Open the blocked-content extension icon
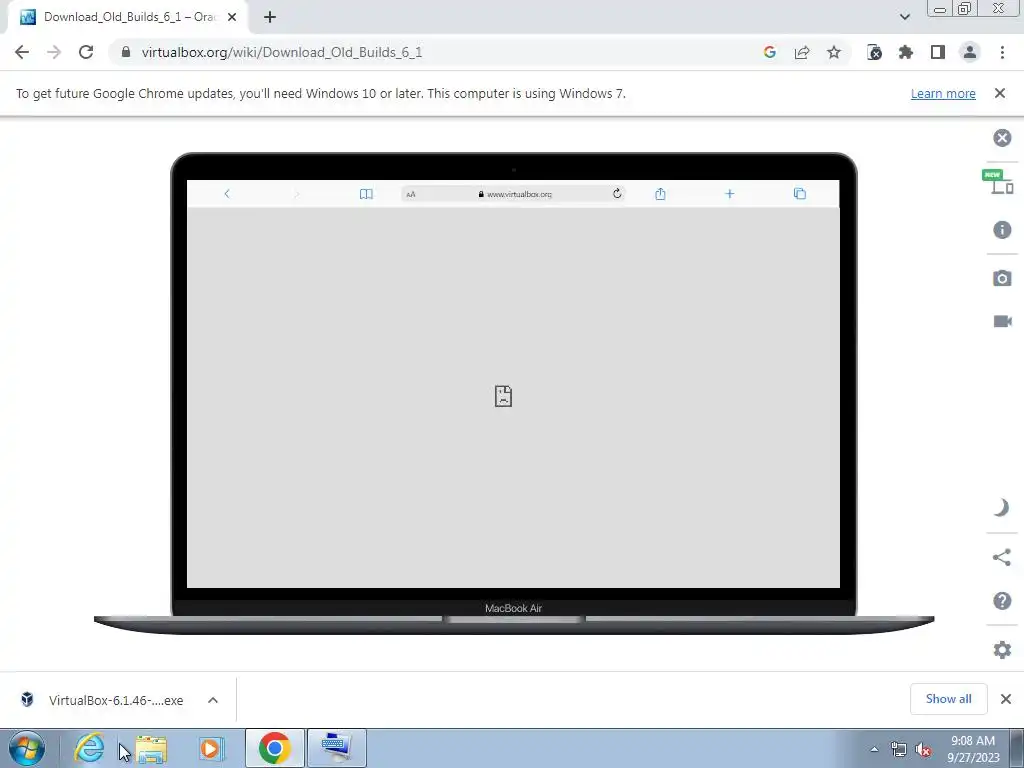The height and width of the screenshot is (768, 1024). point(874,52)
